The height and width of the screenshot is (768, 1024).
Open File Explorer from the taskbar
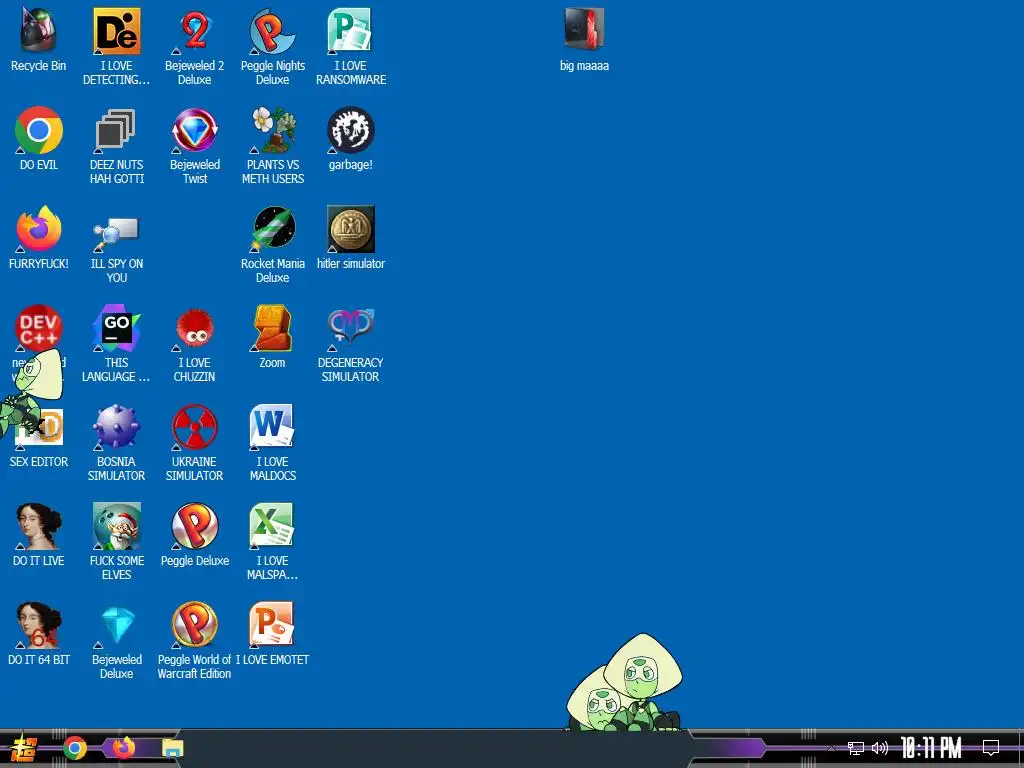pyautogui.click(x=173, y=748)
